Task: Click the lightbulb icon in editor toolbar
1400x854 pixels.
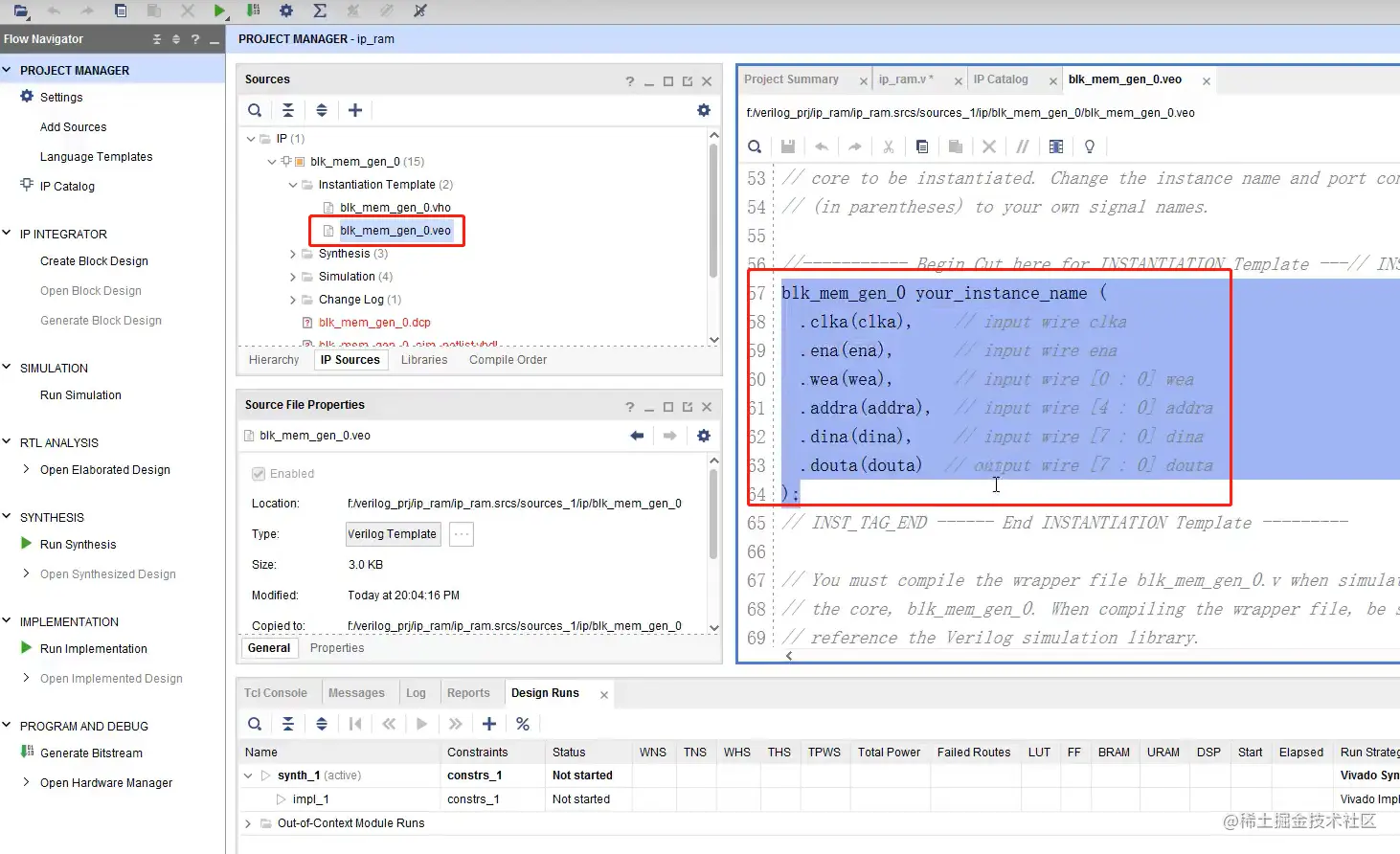Action: pos(1090,146)
